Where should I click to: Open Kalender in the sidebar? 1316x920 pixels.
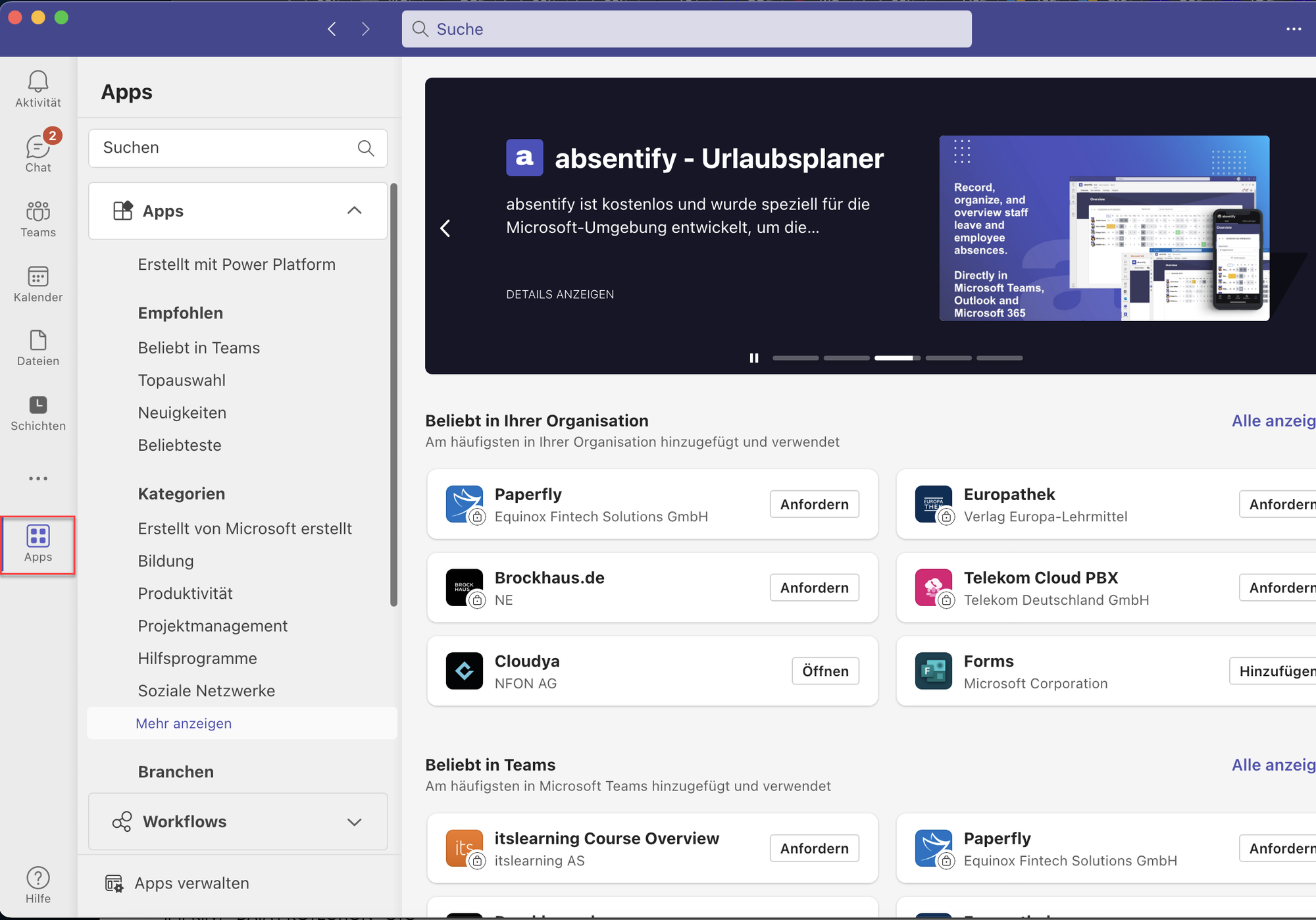click(x=38, y=284)
